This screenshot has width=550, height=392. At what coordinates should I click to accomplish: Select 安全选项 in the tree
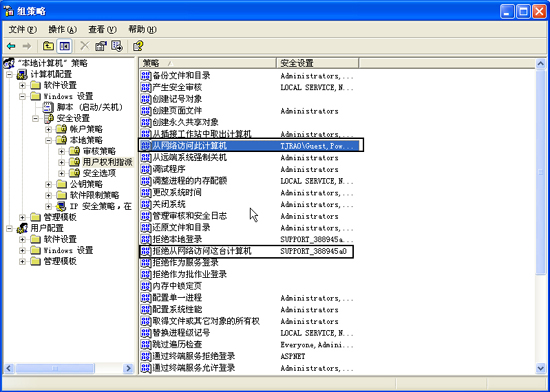(x=99, y=173)
